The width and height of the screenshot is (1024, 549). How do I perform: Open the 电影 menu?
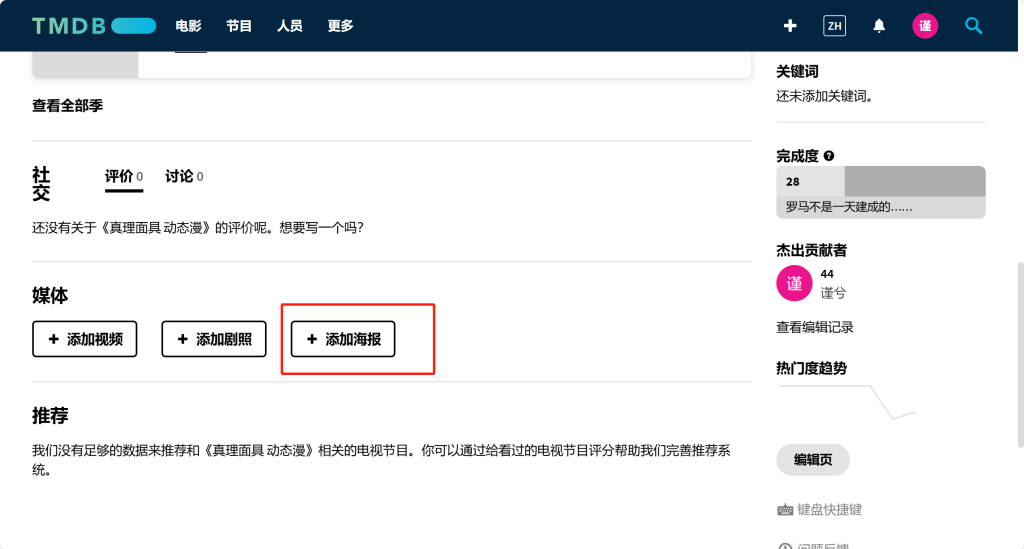pyautogui.click(x=188, y=26)
